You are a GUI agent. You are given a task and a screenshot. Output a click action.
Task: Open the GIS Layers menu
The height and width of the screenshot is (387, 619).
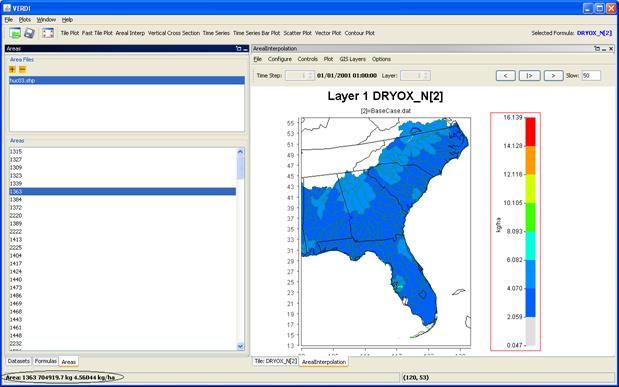[353, 59]
